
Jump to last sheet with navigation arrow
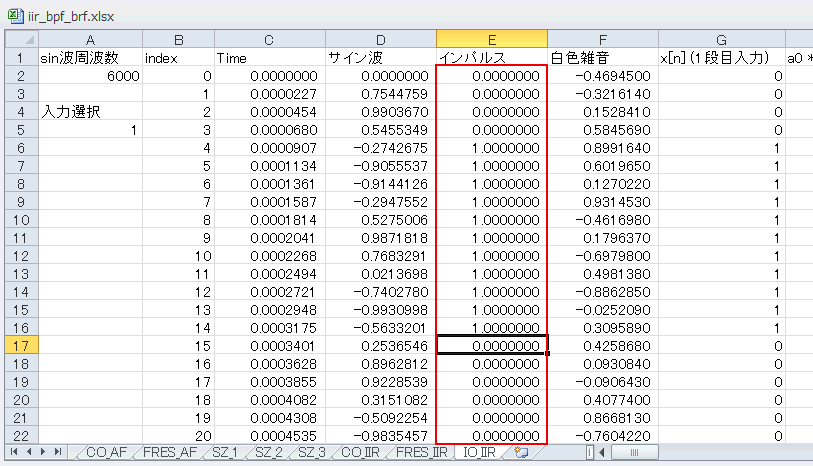58,452
